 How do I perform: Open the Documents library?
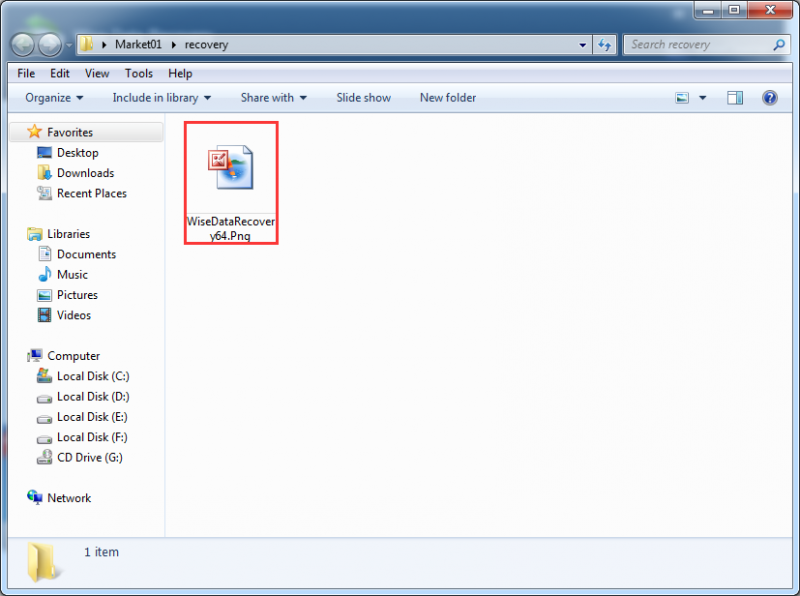86,254
